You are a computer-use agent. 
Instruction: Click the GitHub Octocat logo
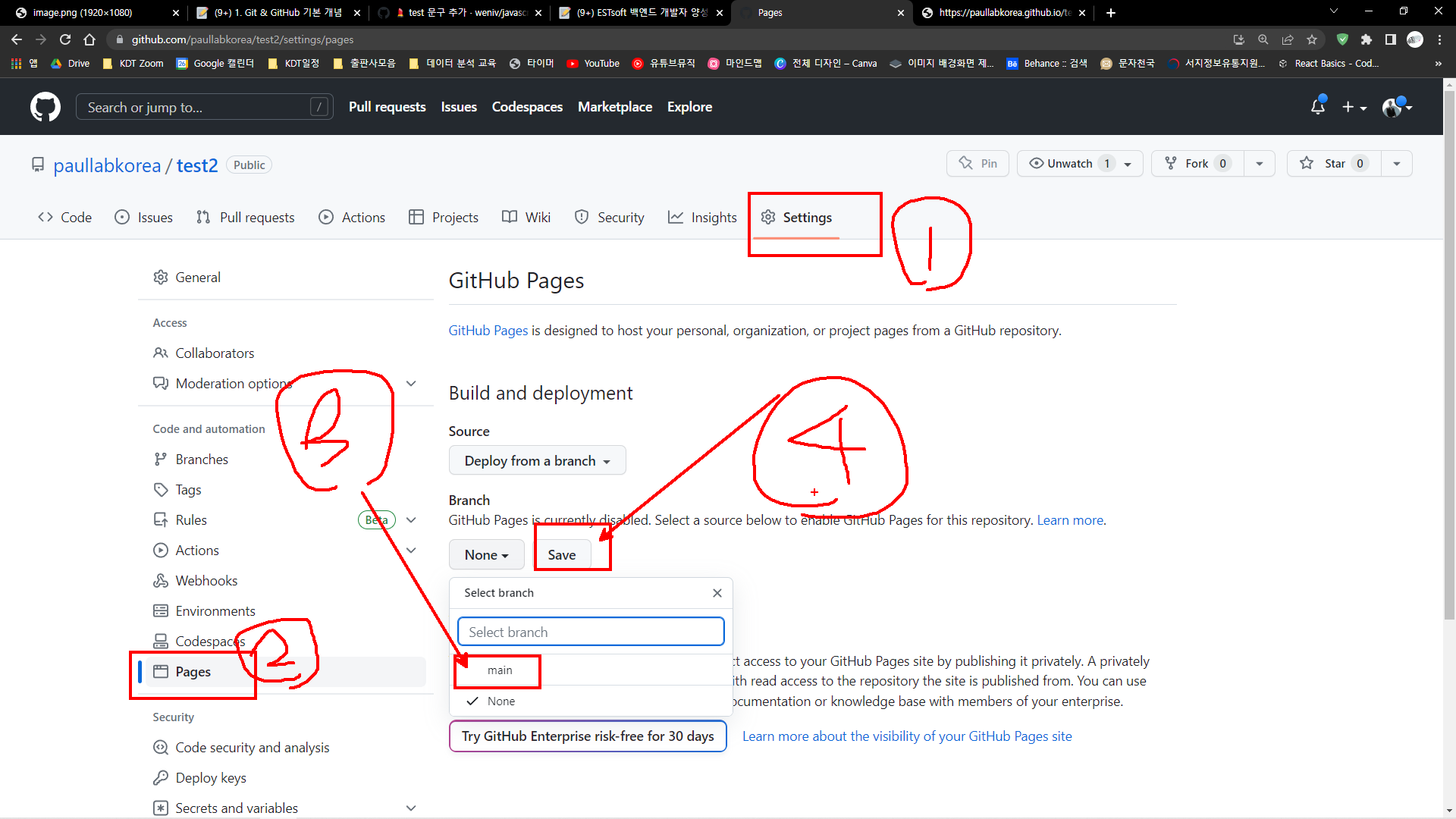[45, 107]
